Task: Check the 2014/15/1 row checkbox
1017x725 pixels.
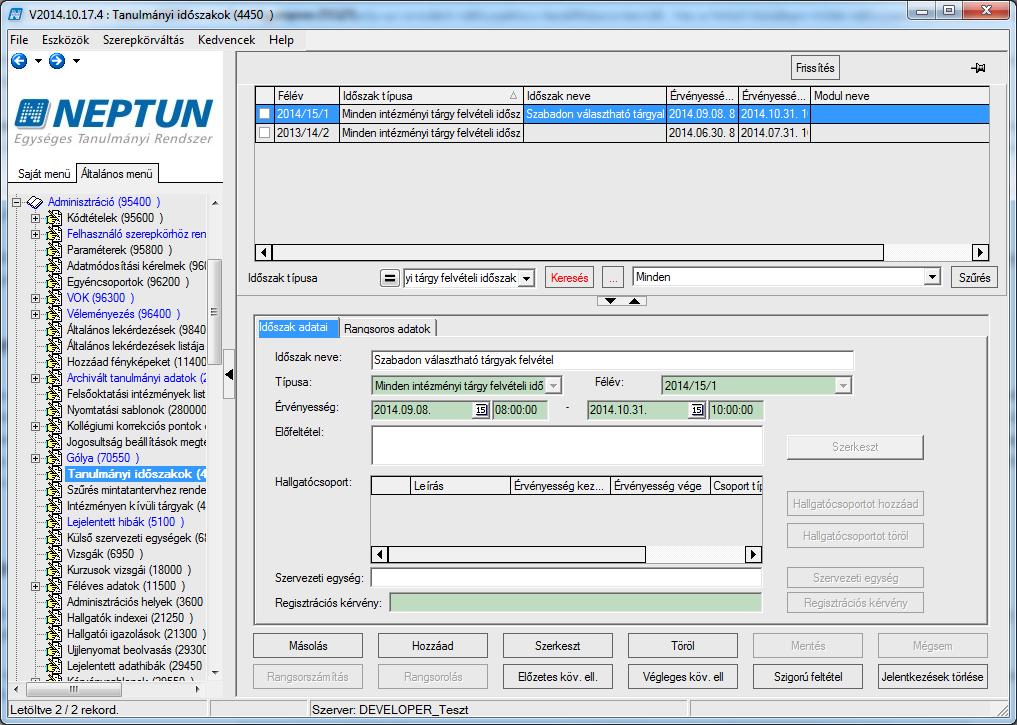Action: 265,113
